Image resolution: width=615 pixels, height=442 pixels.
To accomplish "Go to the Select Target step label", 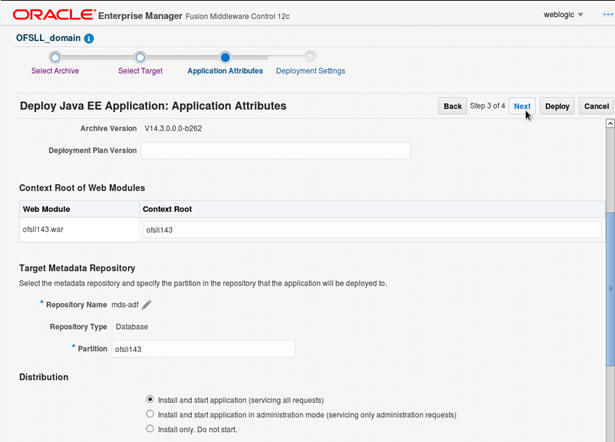I will (x=140, y=71).
